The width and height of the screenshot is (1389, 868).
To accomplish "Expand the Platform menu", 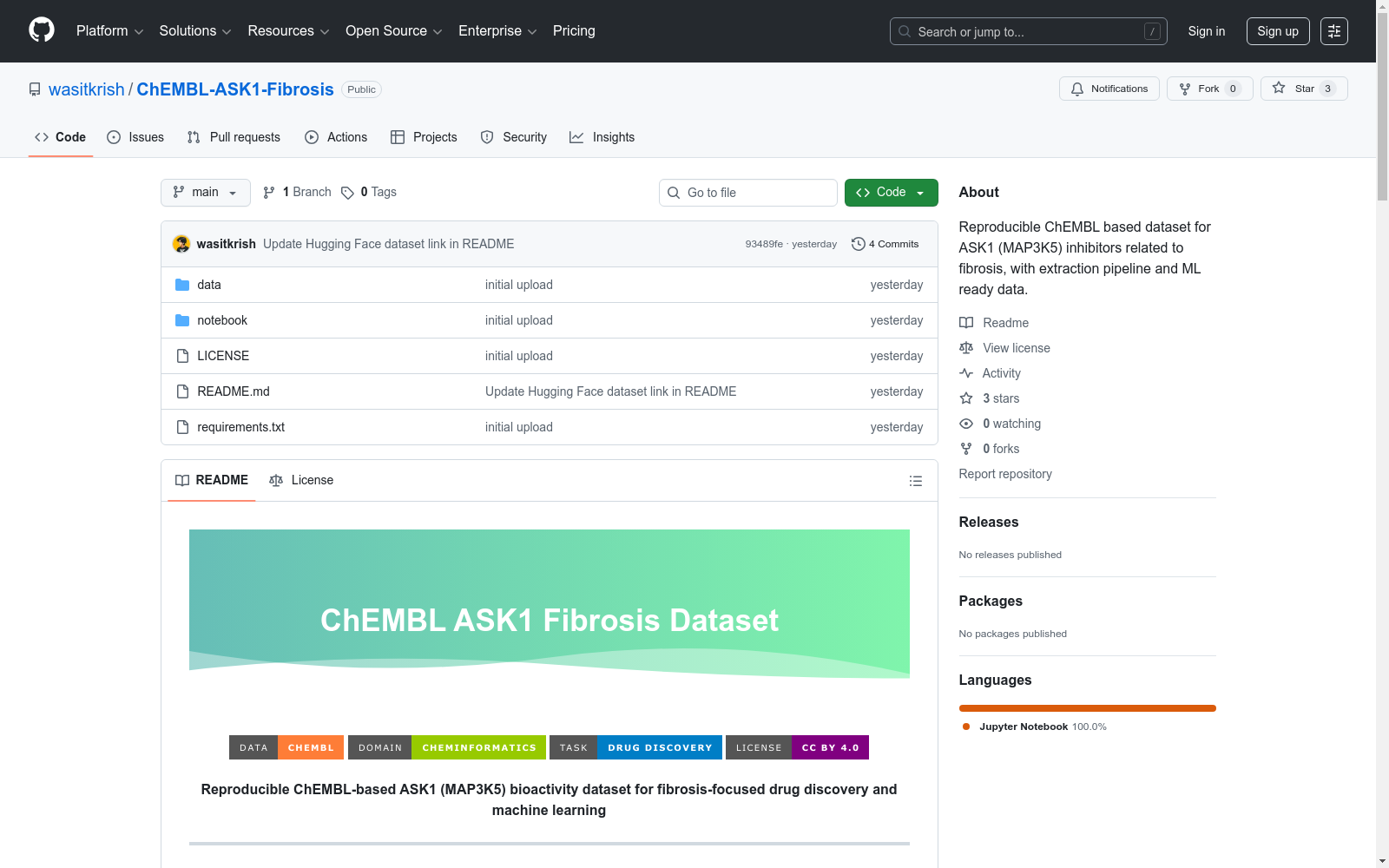I will coord(110,31).
